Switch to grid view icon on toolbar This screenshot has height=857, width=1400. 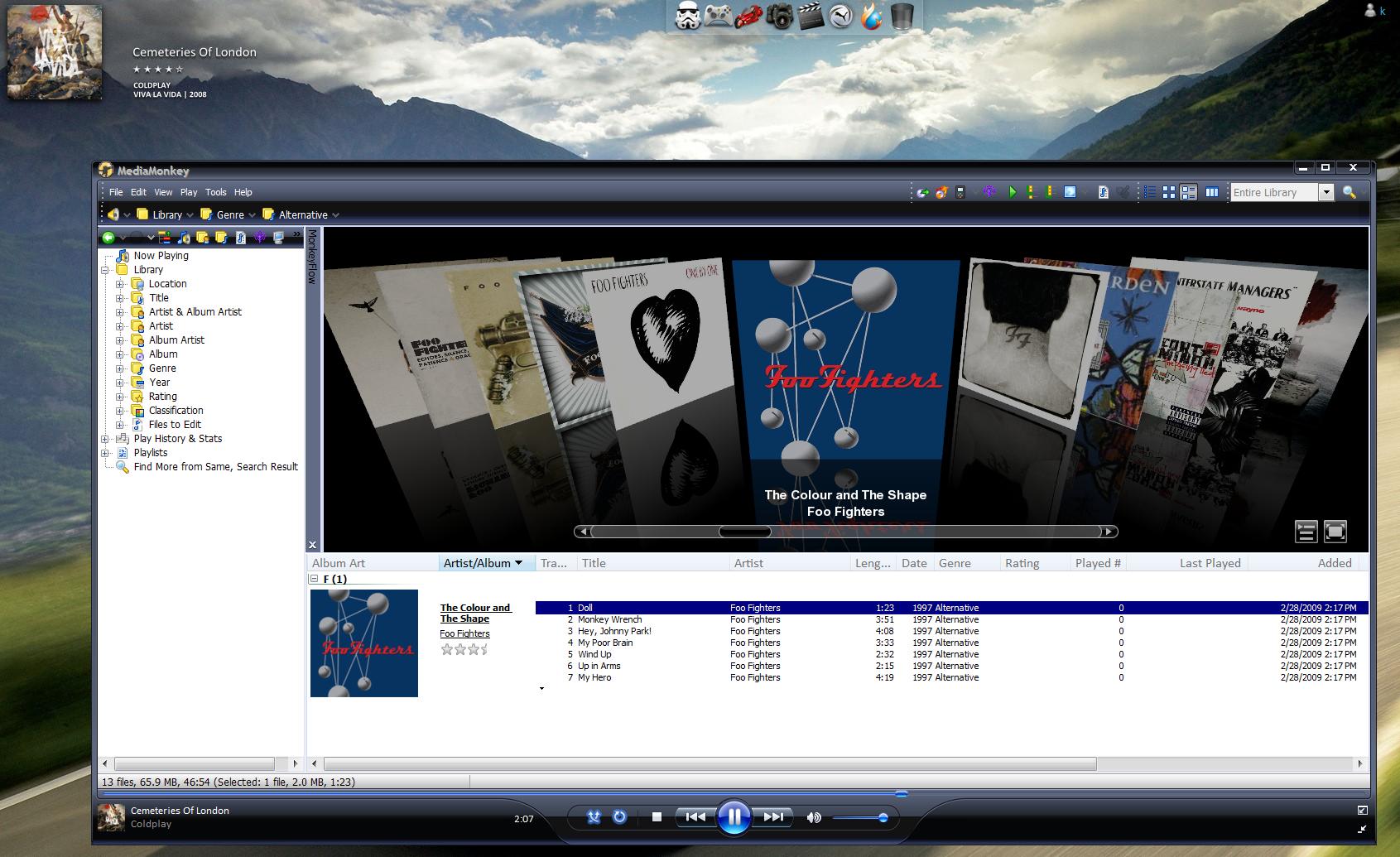coord(1169,192)
